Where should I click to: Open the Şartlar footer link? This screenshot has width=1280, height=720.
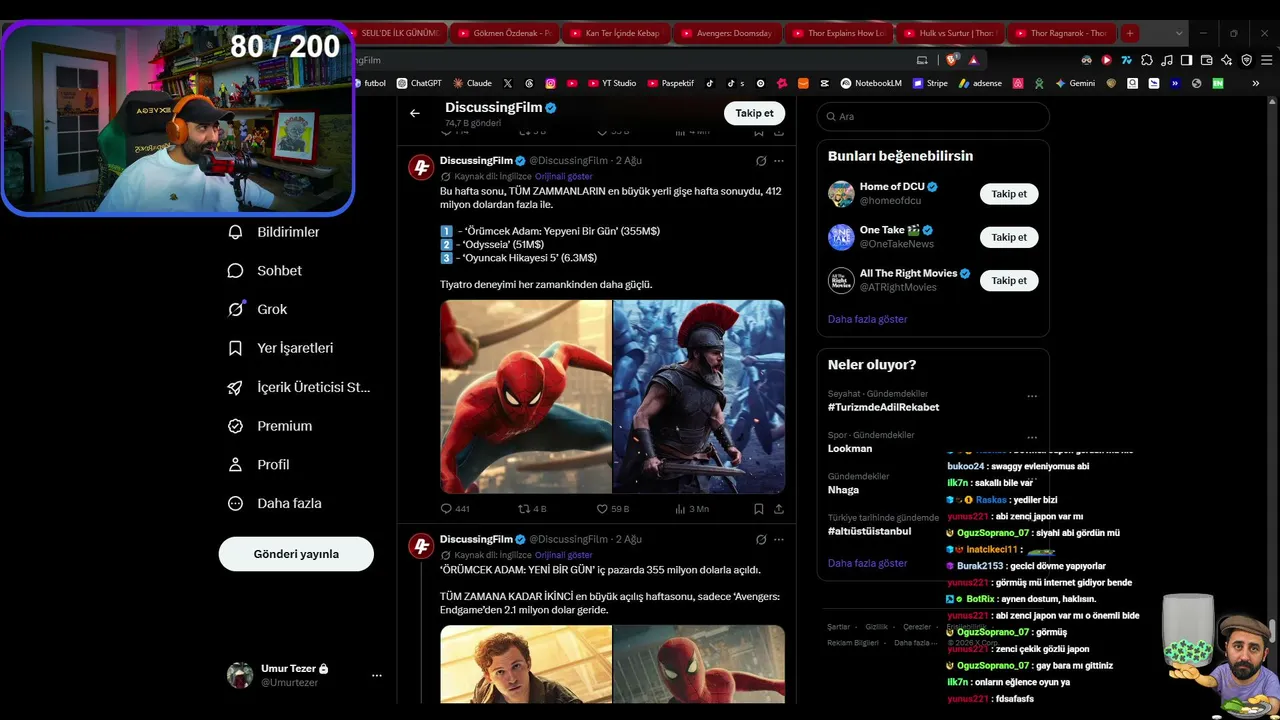click(839, 627)
